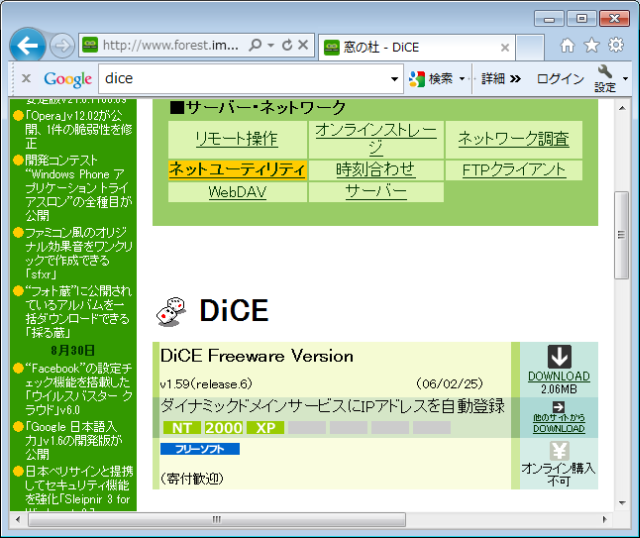The height and width of the screenshot is (538, 640).
Task: Click the Google toolbar search field
Action: click(x=244, y=78)
